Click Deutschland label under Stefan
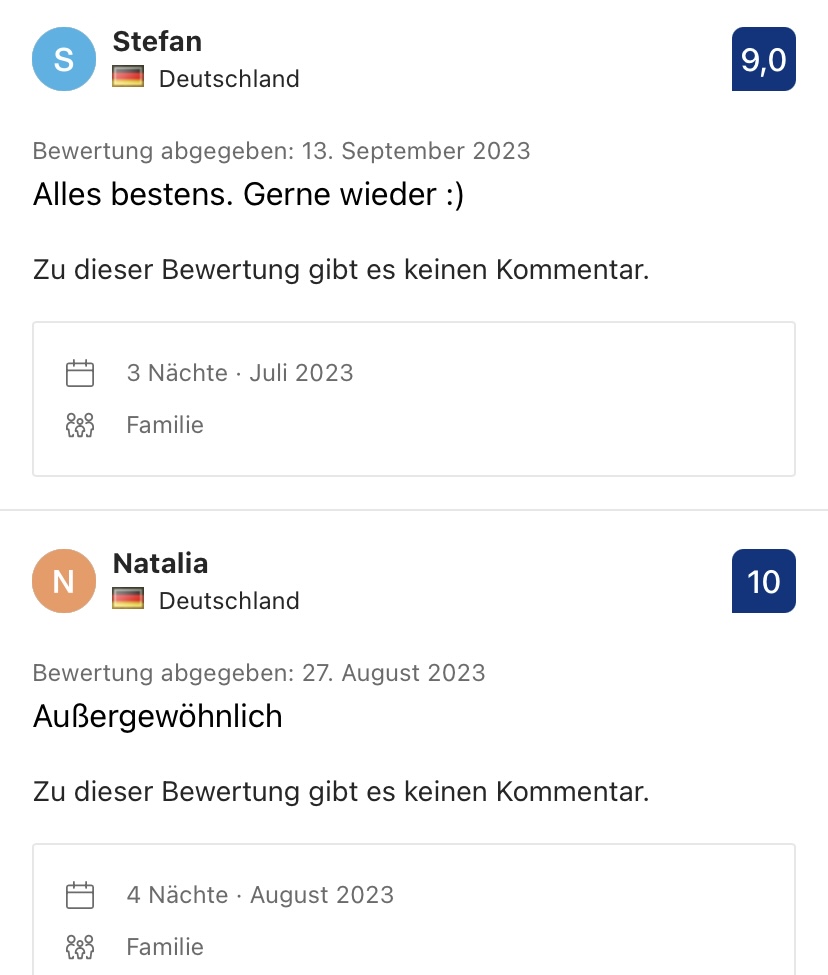 [x=229, y=79]
